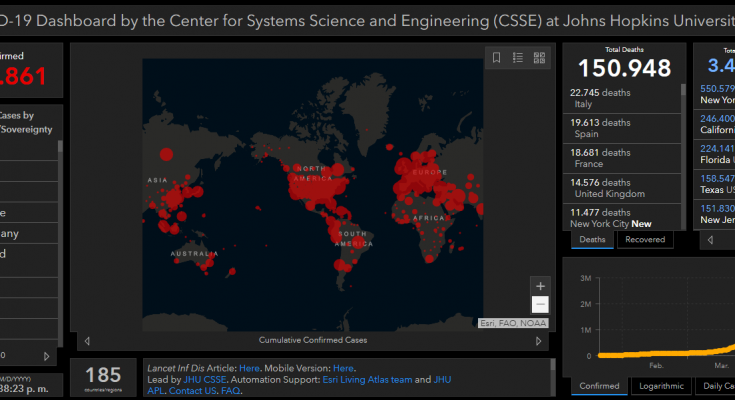Screen dimensions: 735x400
Task: Select the France deaths row
Action: [622, 158]
